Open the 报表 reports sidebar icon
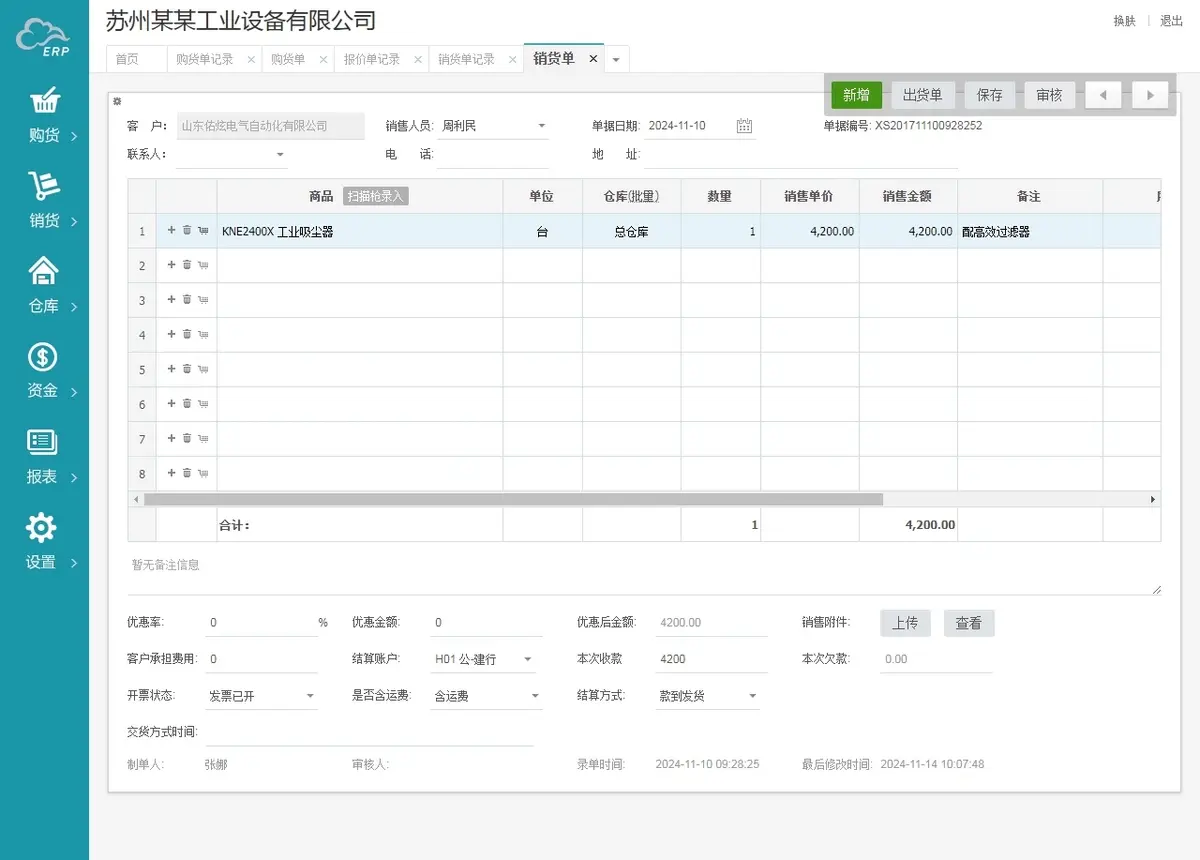Image resolution: width=1200 pixels, height=860 pixels. (42, 442)
